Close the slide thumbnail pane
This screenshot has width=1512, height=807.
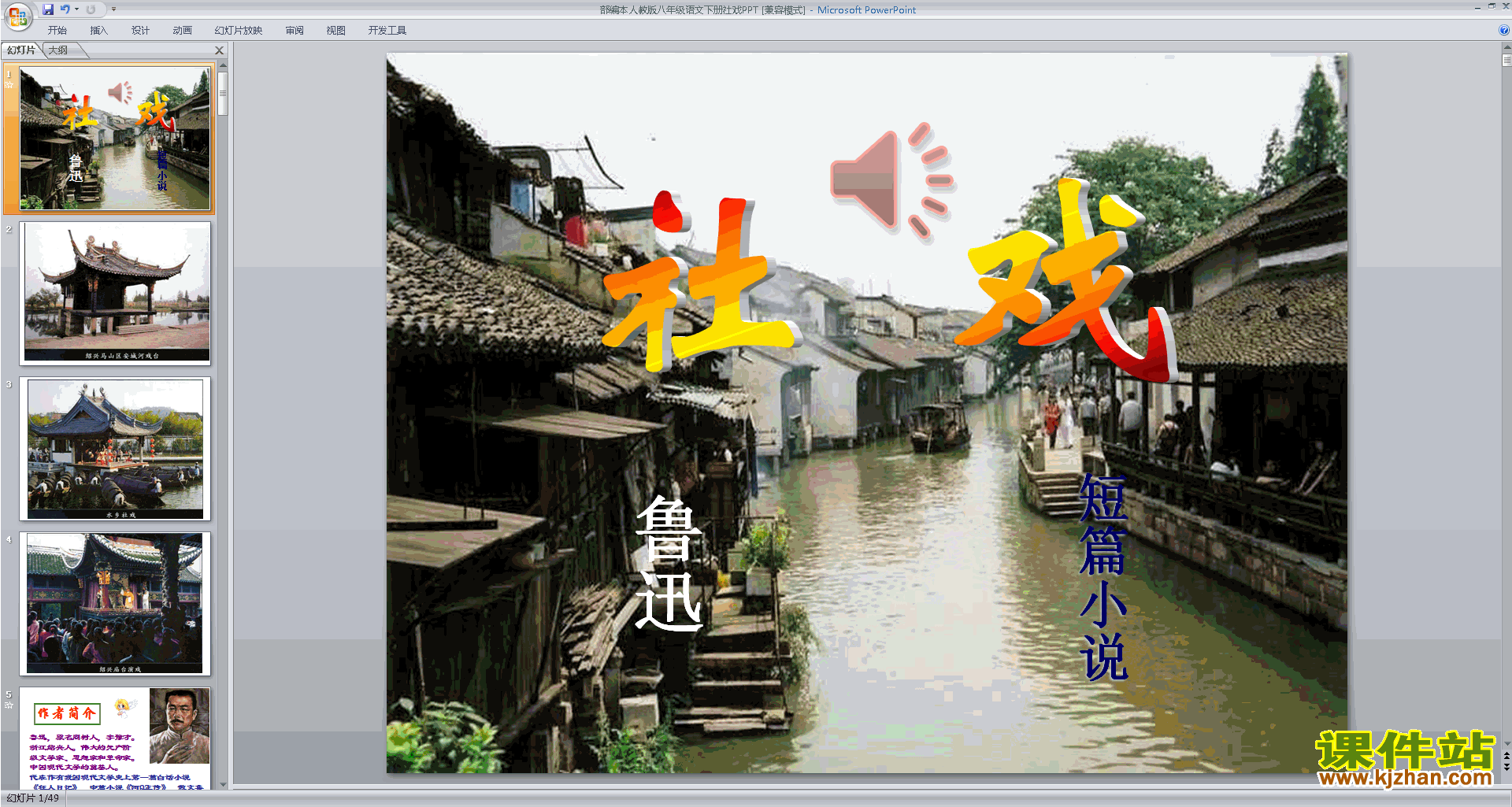click(220, 50)
